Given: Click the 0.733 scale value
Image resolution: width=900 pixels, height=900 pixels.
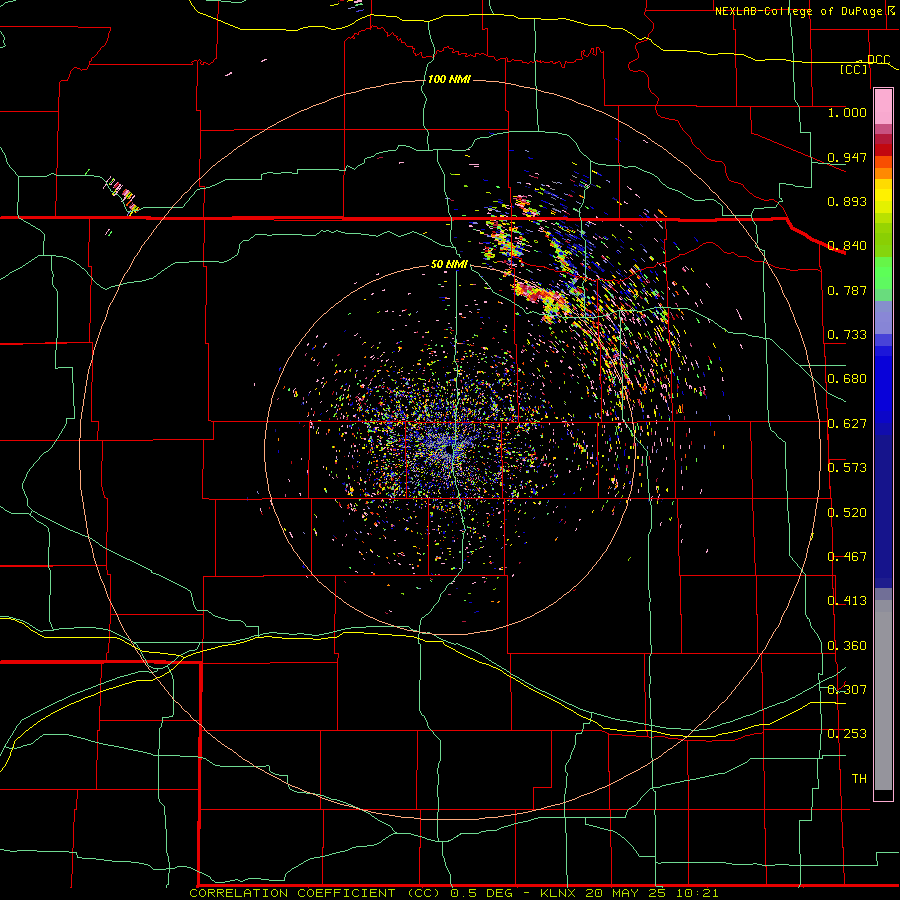Looking at the screenshot, I should (847, 335).
